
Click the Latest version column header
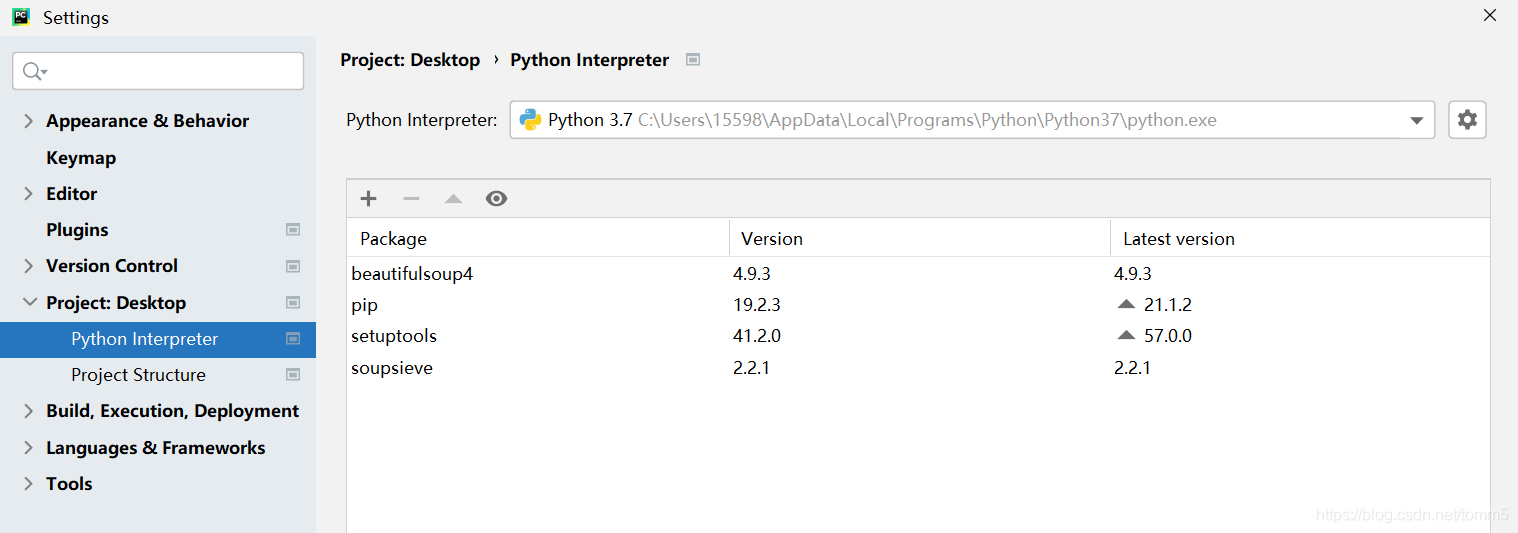1300,239
